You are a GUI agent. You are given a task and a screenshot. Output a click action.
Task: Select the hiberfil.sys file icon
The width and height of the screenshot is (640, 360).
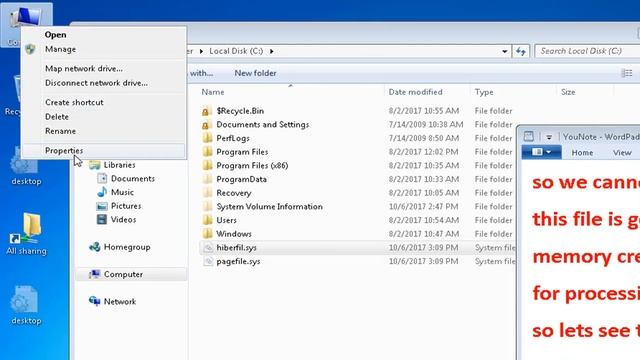(x=208, y=248)
